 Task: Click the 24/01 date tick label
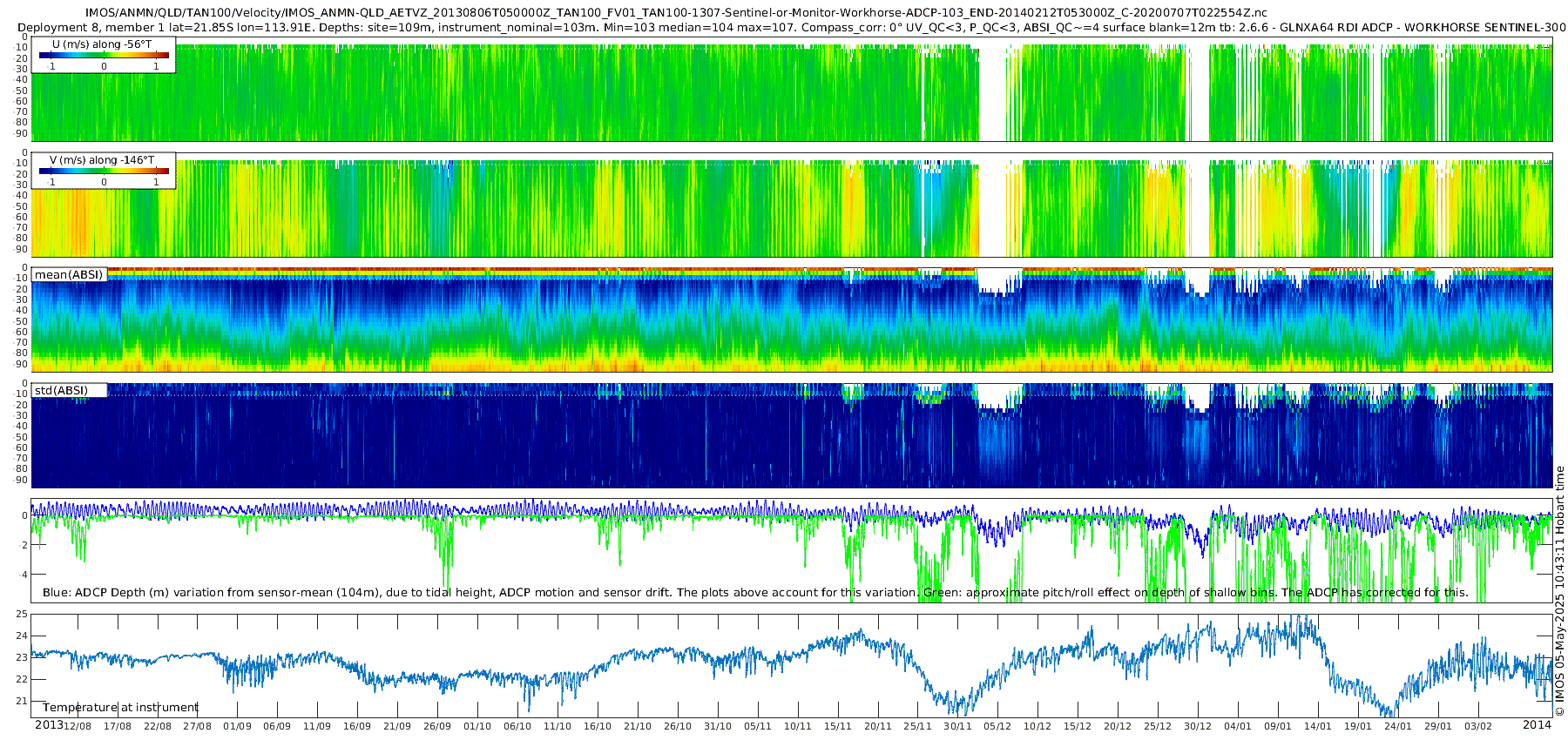click(1397, 727)
